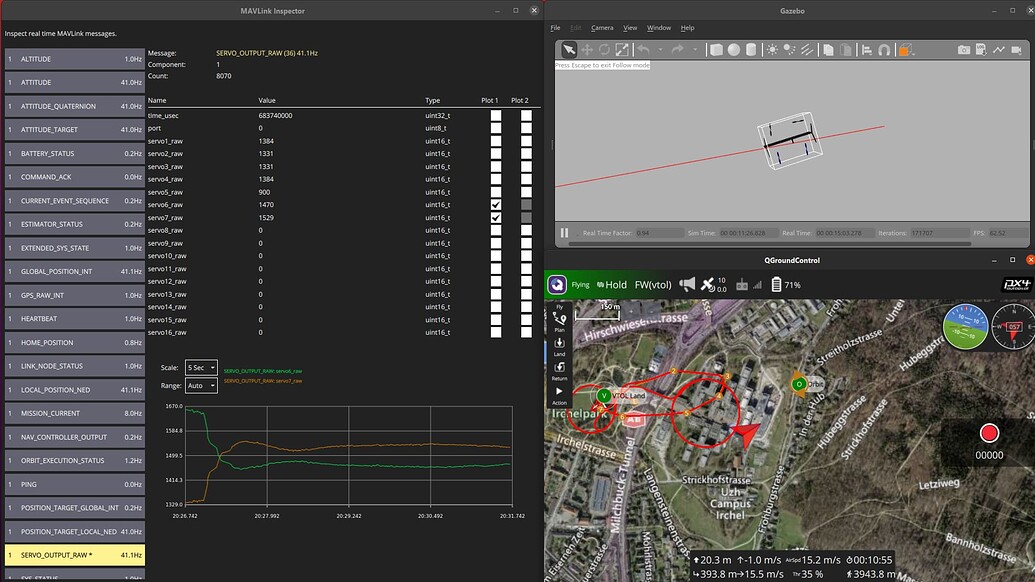Screen dimensions: 1035x582
Task: Select the BATTERY_STATUS message
Action: click(x=75, y=153)
